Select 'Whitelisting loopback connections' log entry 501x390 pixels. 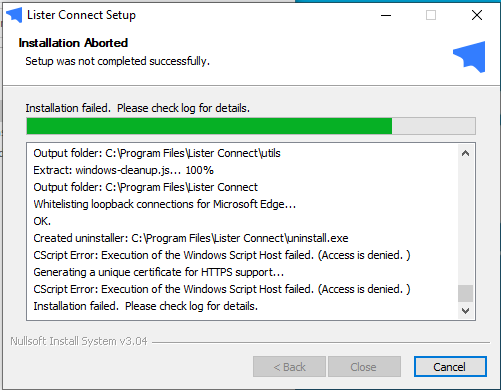[x=165, y=204]
